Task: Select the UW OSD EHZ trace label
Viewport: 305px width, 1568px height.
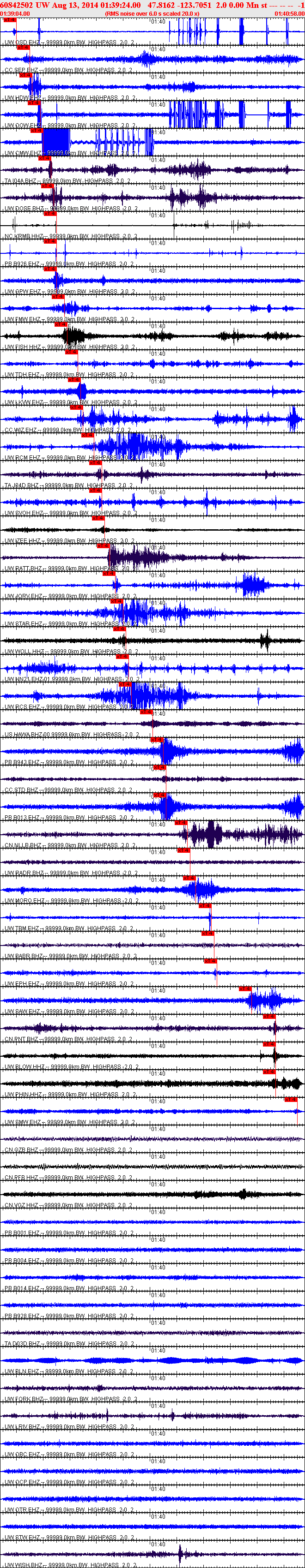Action: pyautogui.click(x=69, y=42)
